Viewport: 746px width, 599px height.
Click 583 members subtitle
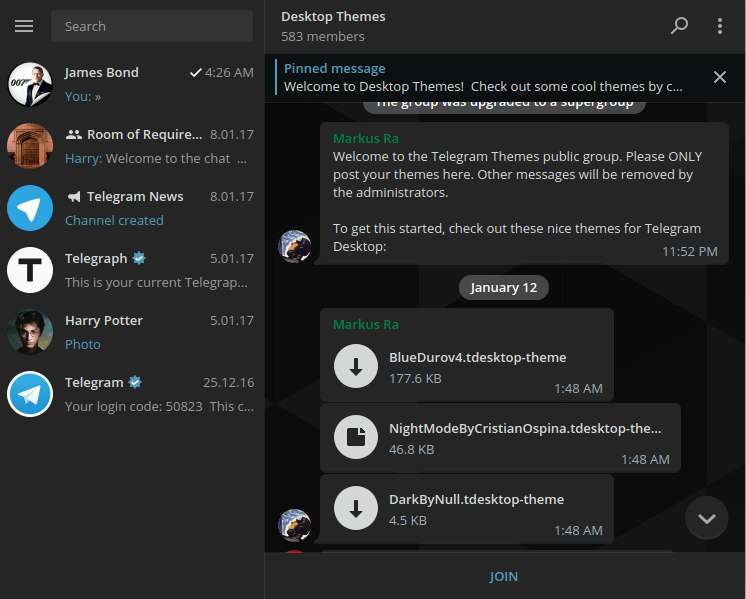click(323, 37)
